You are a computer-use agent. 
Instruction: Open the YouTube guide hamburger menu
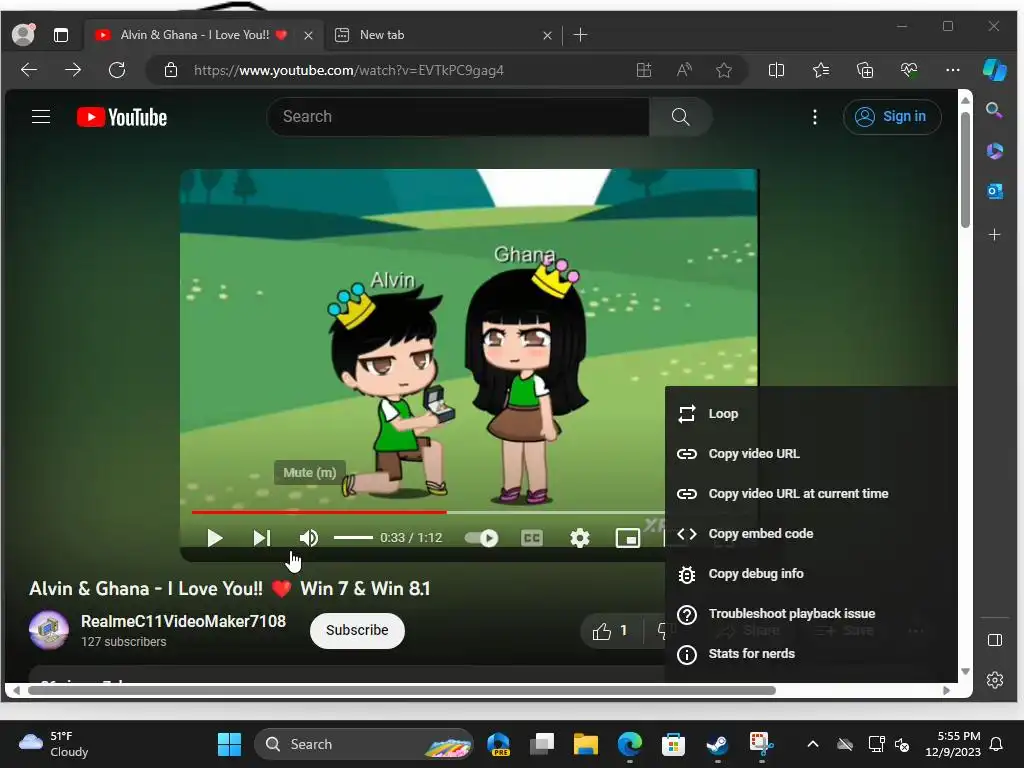(x=41, y=117)
